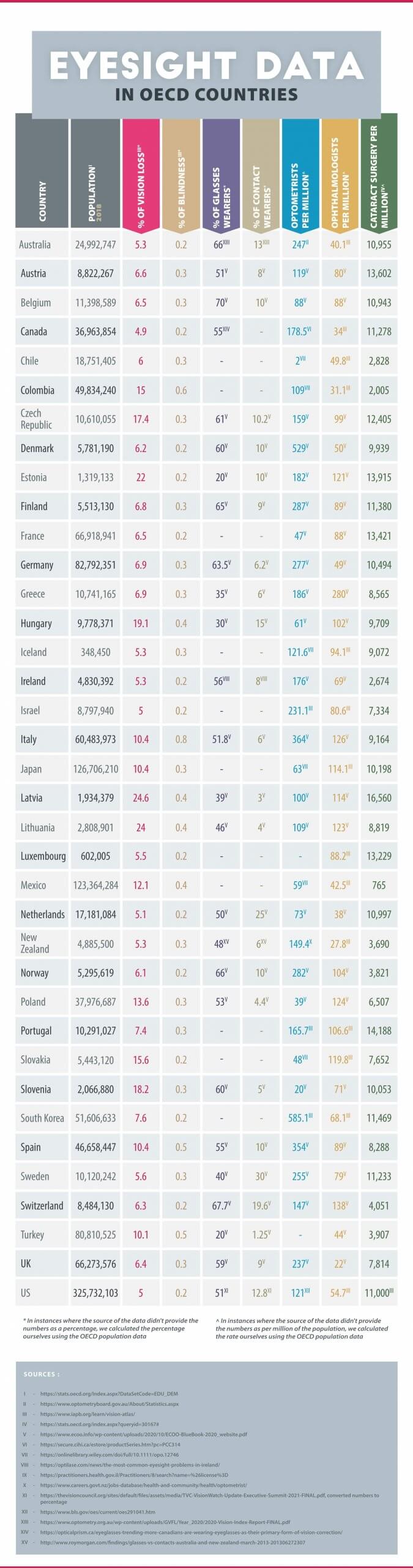Image resolution: width=413 pixels, height=1568 pixels.
Task: Click the green Cataract Surgery Per Million header
Action: click(379, 171)
